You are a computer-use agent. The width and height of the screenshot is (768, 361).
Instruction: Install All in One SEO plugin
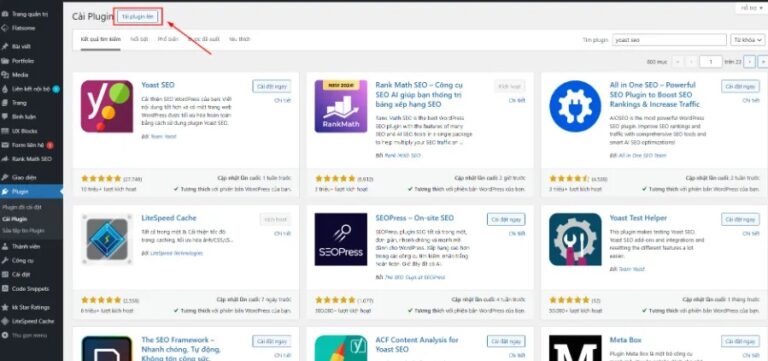pos(740,86)
